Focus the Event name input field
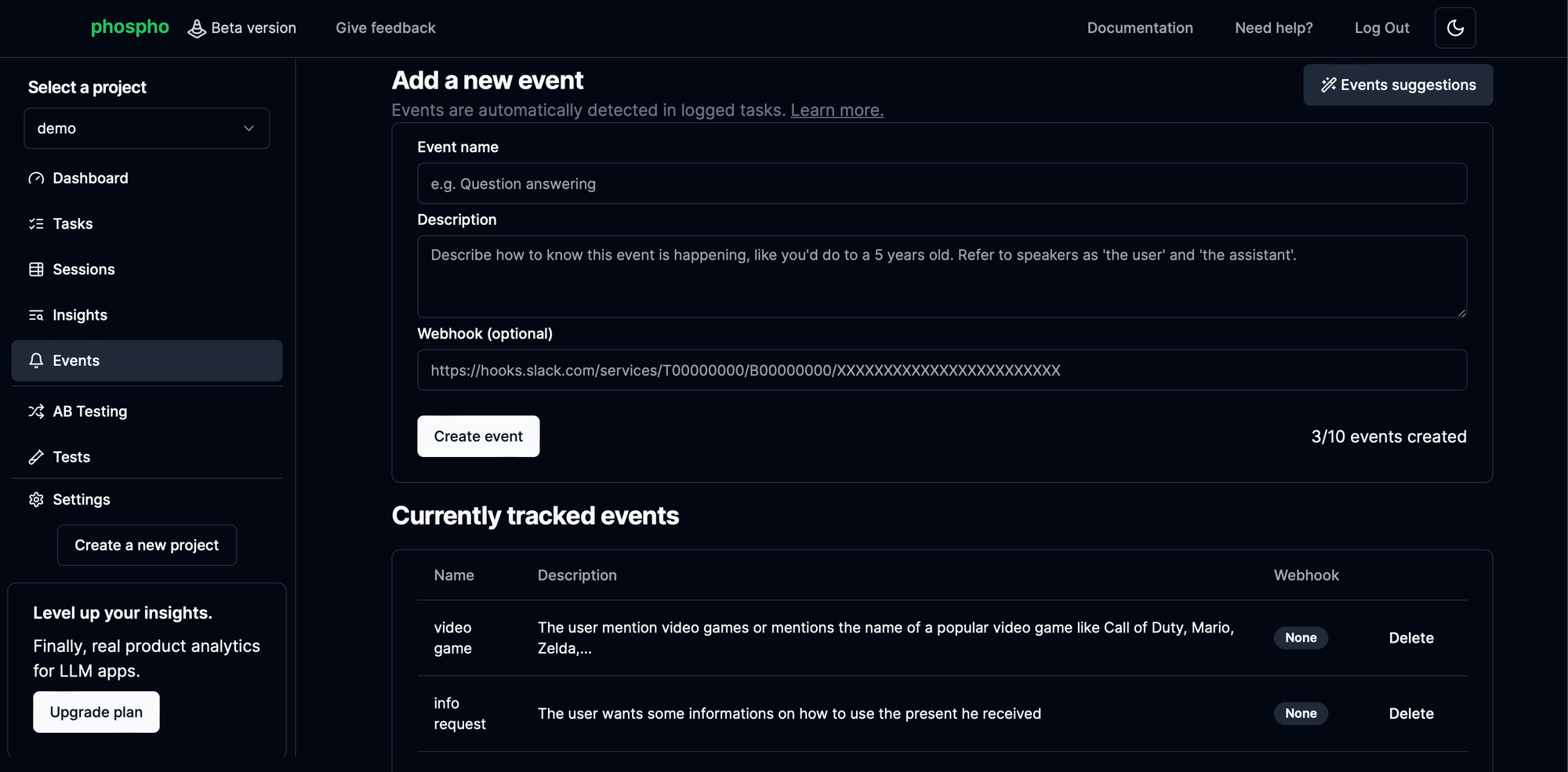This screenshot has width=1568, height=772. 942,183
